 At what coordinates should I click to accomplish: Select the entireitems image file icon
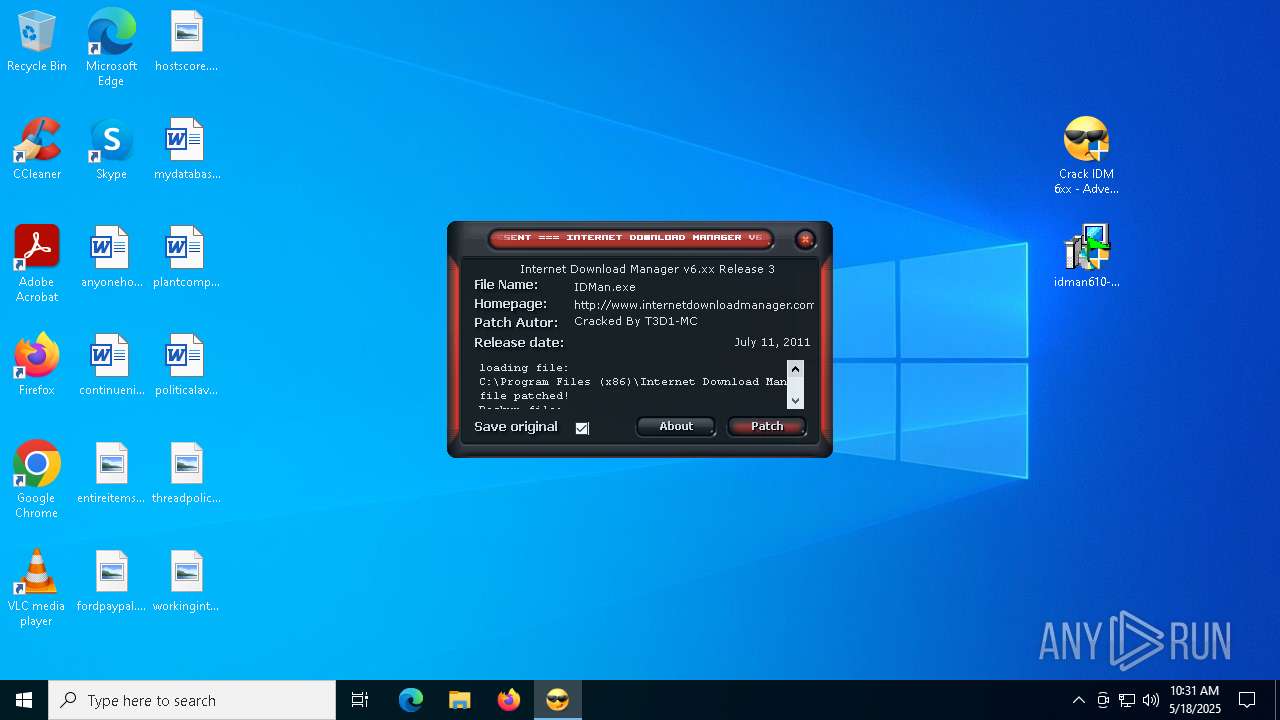(x=111, y=474)
